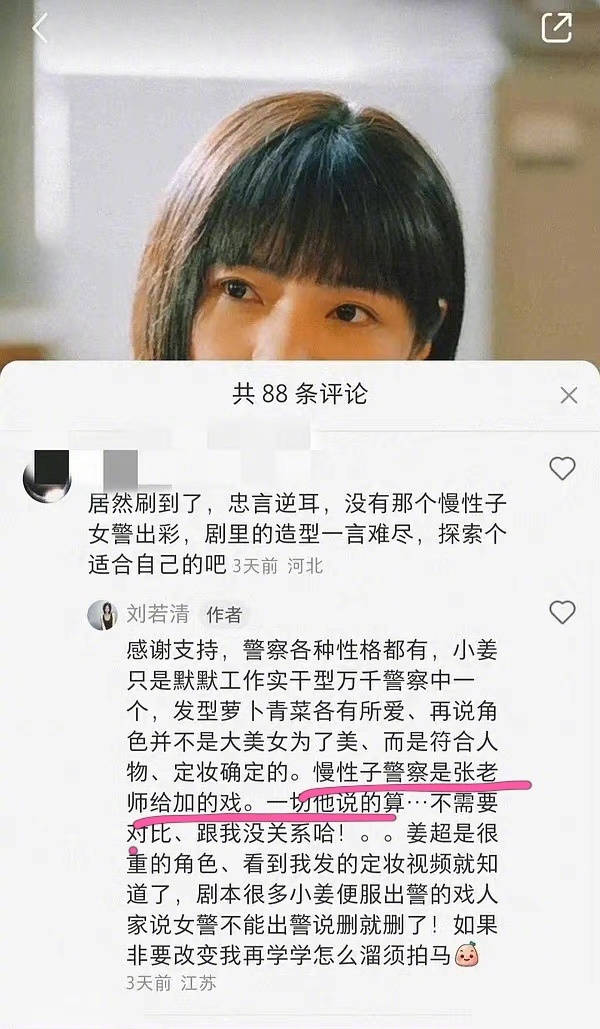
Task: Reply to the 忠言逆耳 comment text
Action: pos(297,534)
